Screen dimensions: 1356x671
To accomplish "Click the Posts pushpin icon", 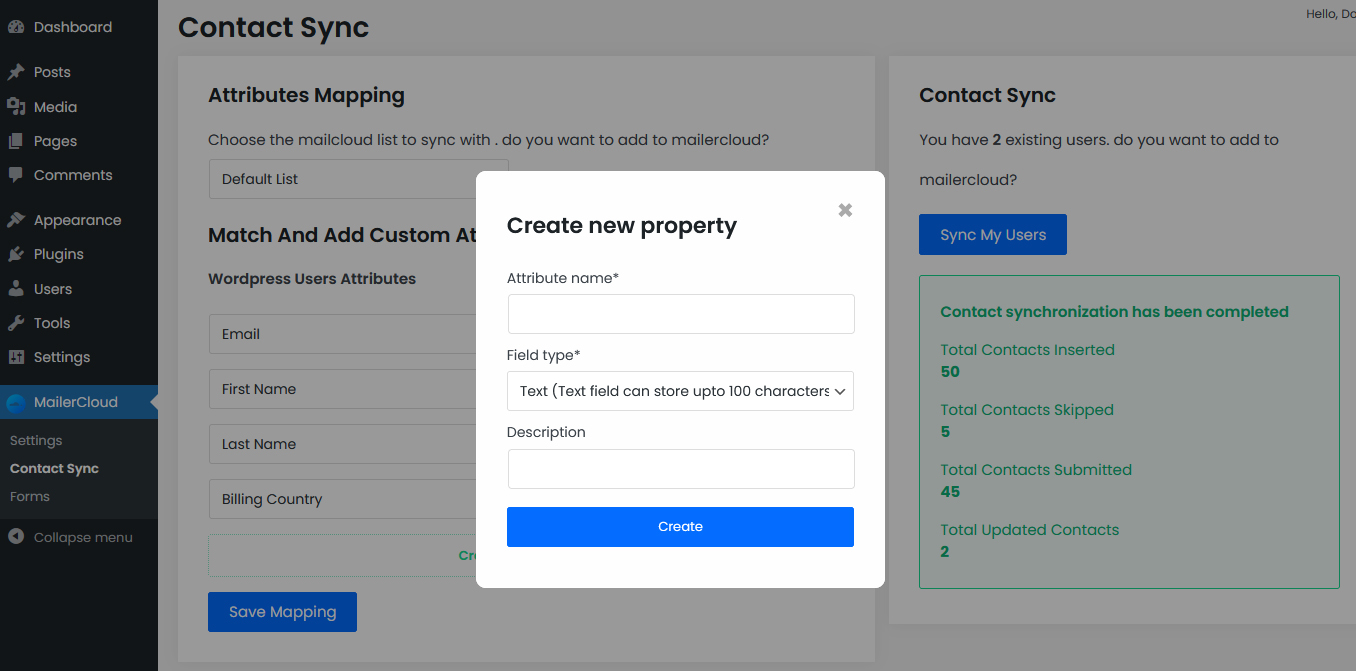I will click(x=16, y=72).
